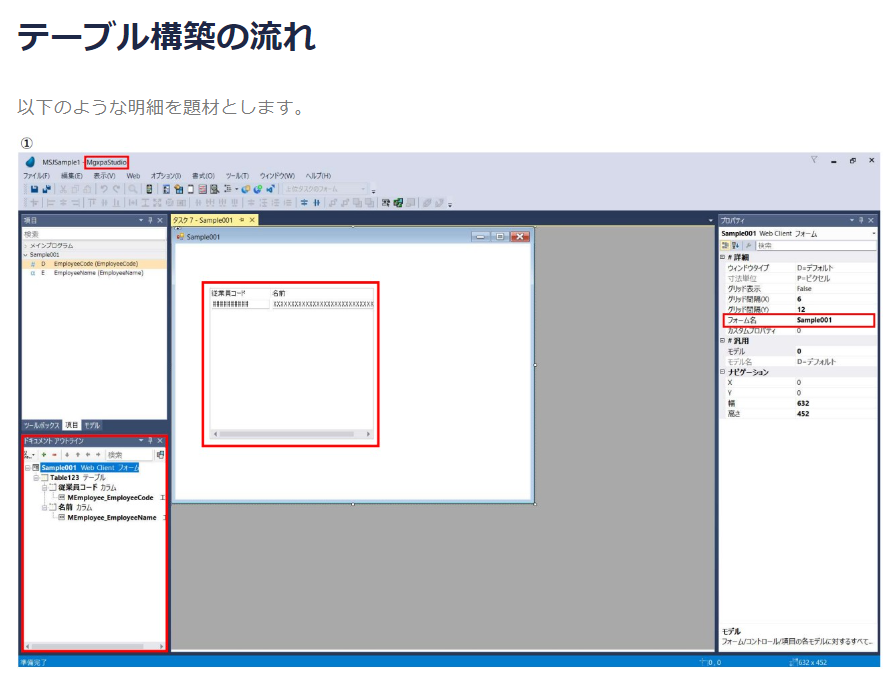Collapse the Table123 node in outline tree
Image resolution: width=884 pixels, height=679 pixels.
pyautogui.click(x=36, y=478)
